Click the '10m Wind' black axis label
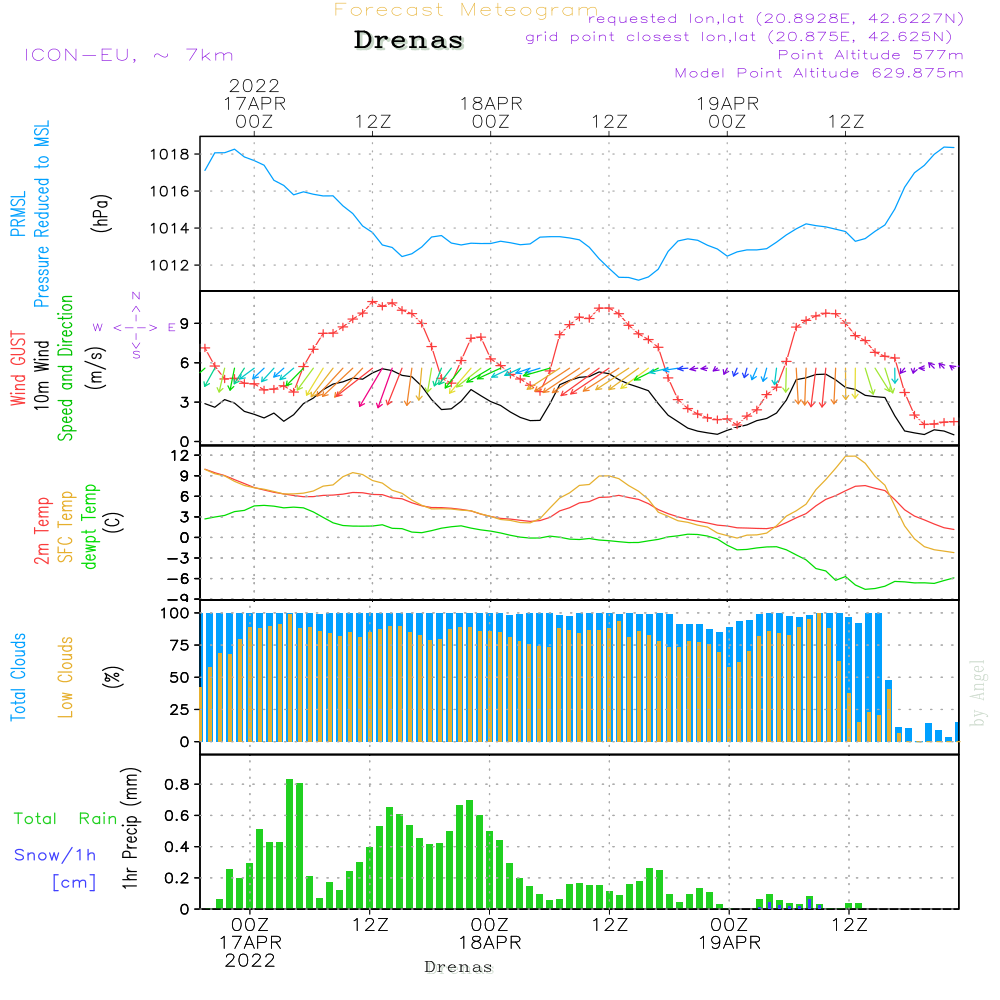 coord(41,374)
